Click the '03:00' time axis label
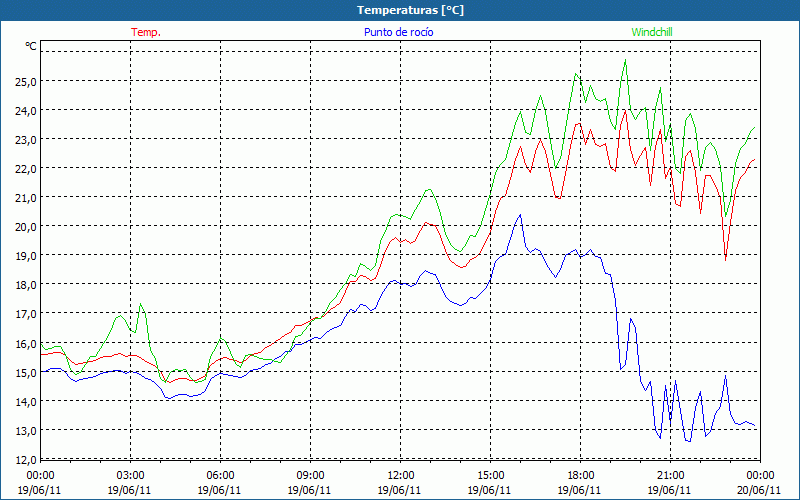The height and width of the screenshot is (500, 800). (x=130, y=476)
